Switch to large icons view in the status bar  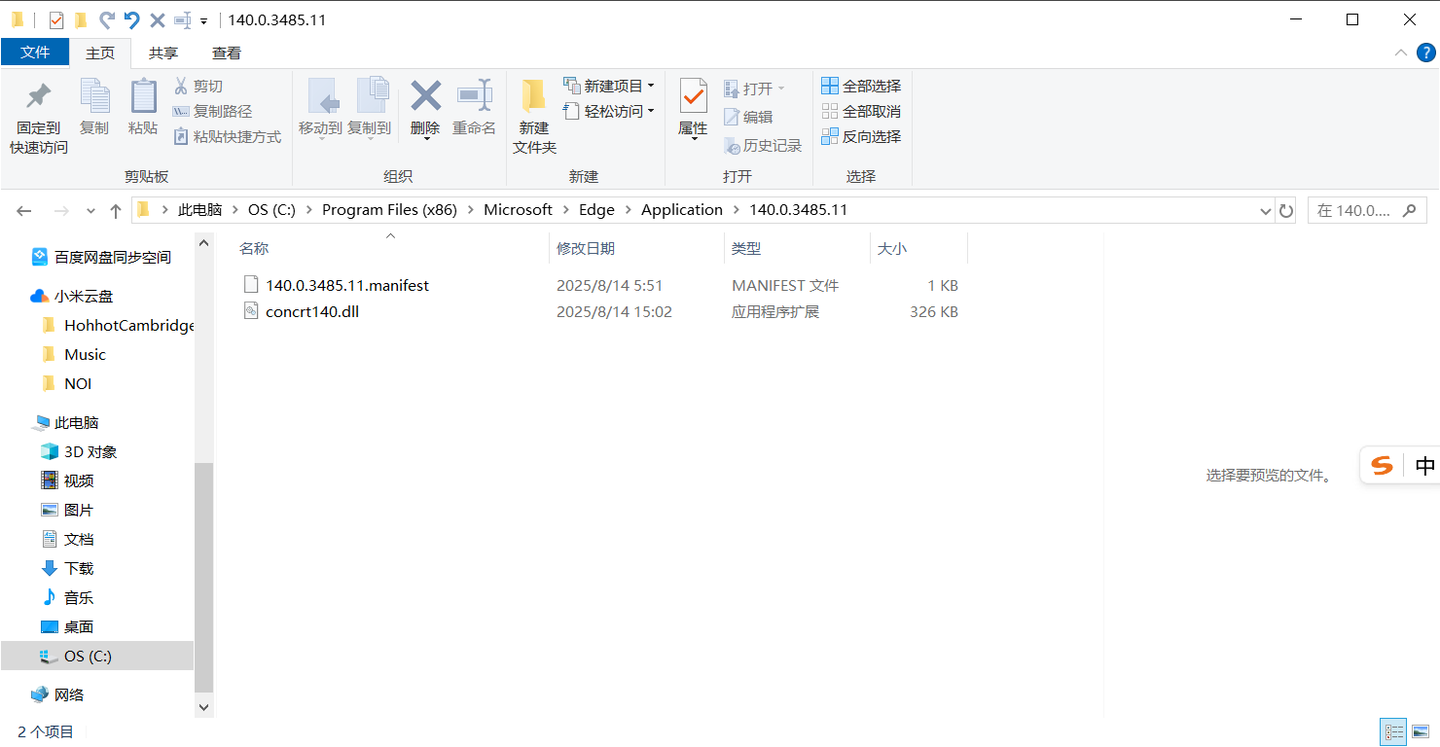click(x=1418, y=731)
